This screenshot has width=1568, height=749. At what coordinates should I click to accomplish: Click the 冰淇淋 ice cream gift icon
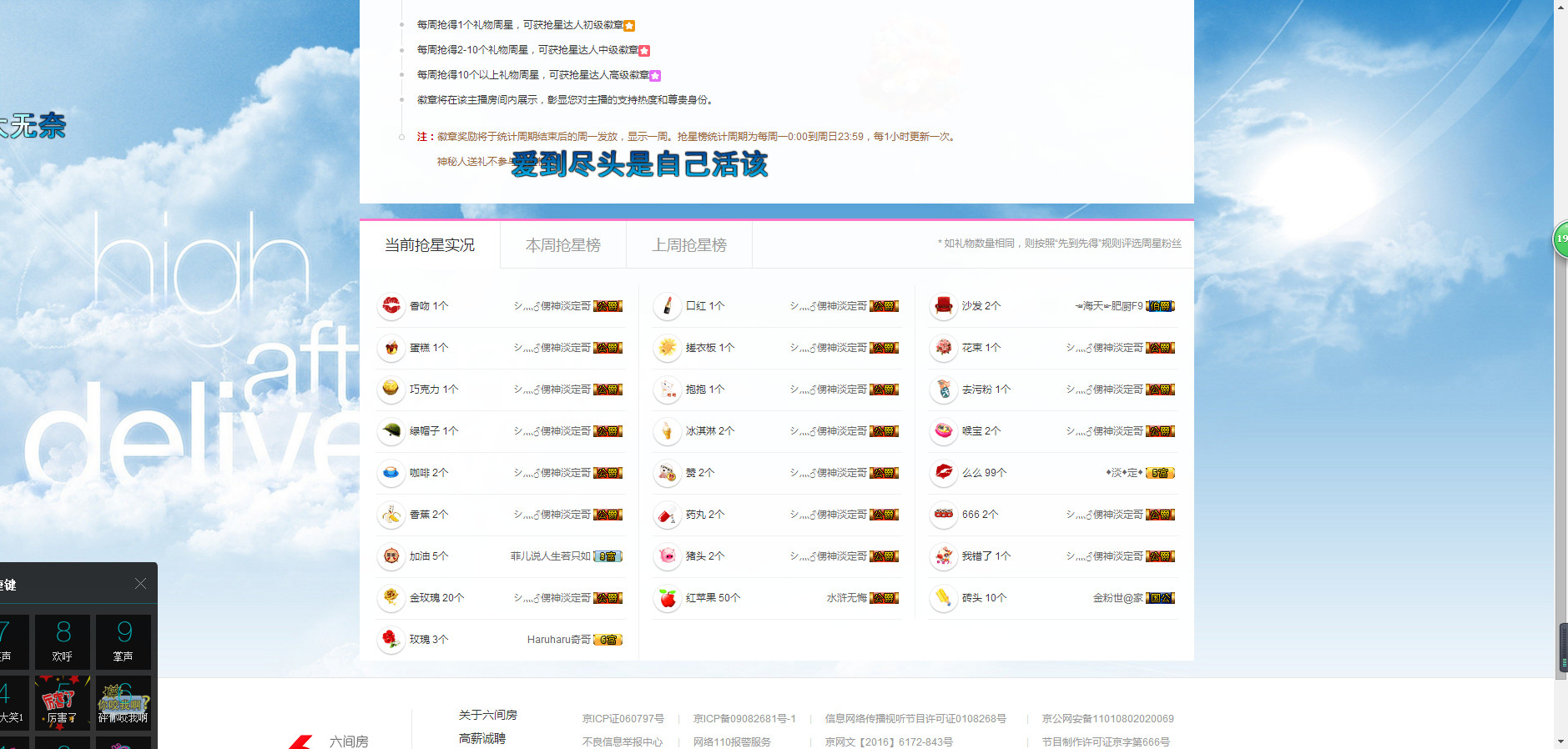tap(667, 431)
